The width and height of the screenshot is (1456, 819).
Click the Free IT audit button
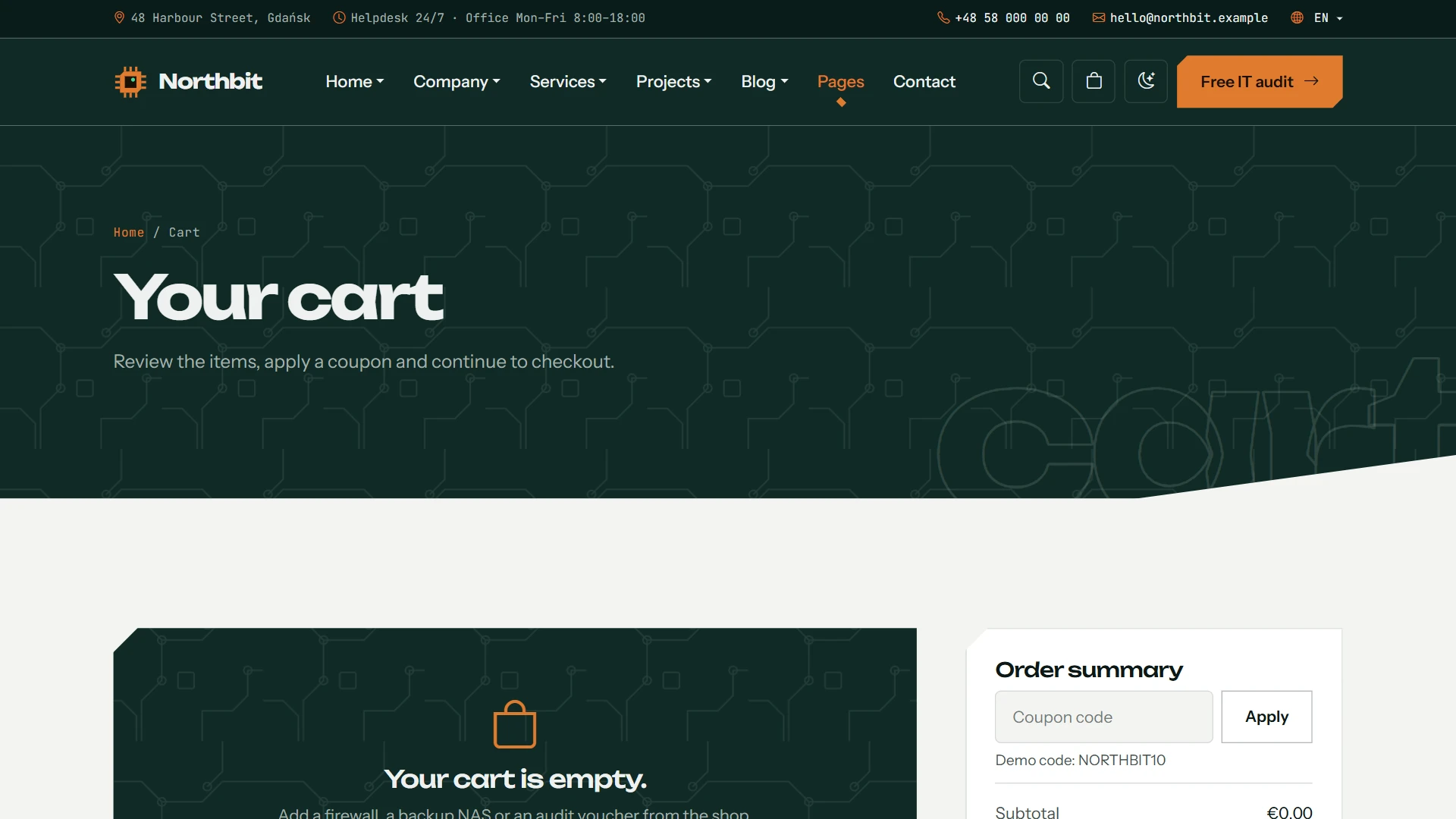[1259, 81]
